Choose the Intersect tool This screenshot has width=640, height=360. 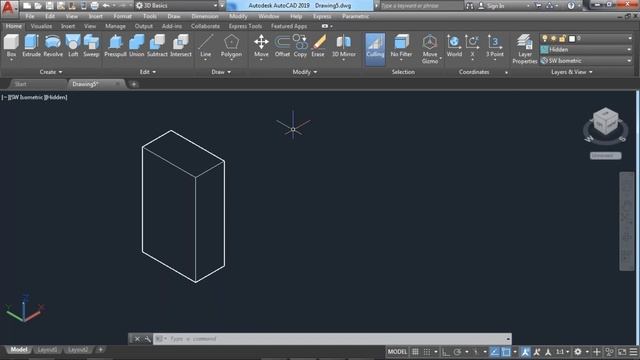click(x=180, y=46)
